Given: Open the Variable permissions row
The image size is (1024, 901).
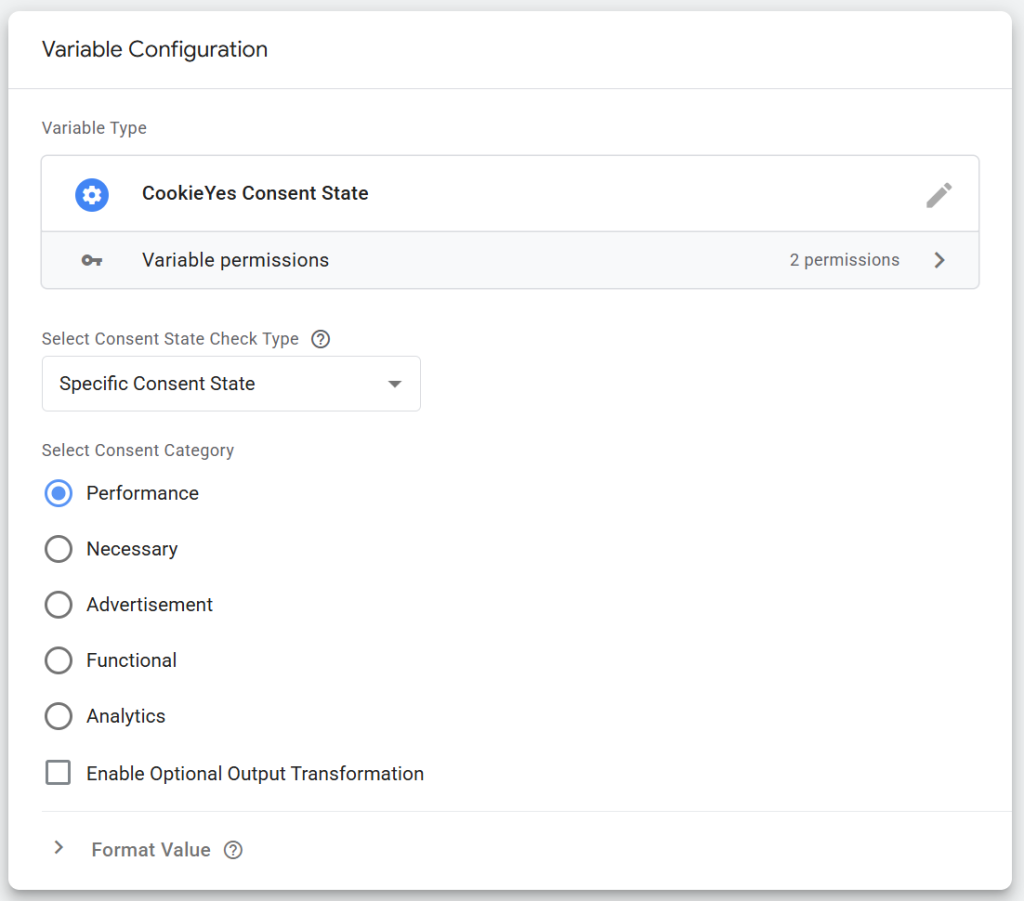Looking at the screenshot, I should (x=510, y=261).
